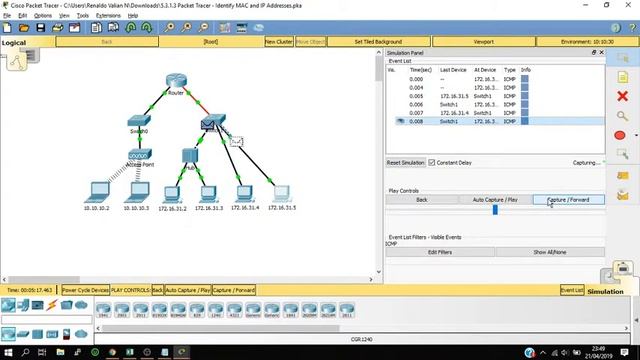Select the Add Complex PDU envelope tool

click(622, 196)
